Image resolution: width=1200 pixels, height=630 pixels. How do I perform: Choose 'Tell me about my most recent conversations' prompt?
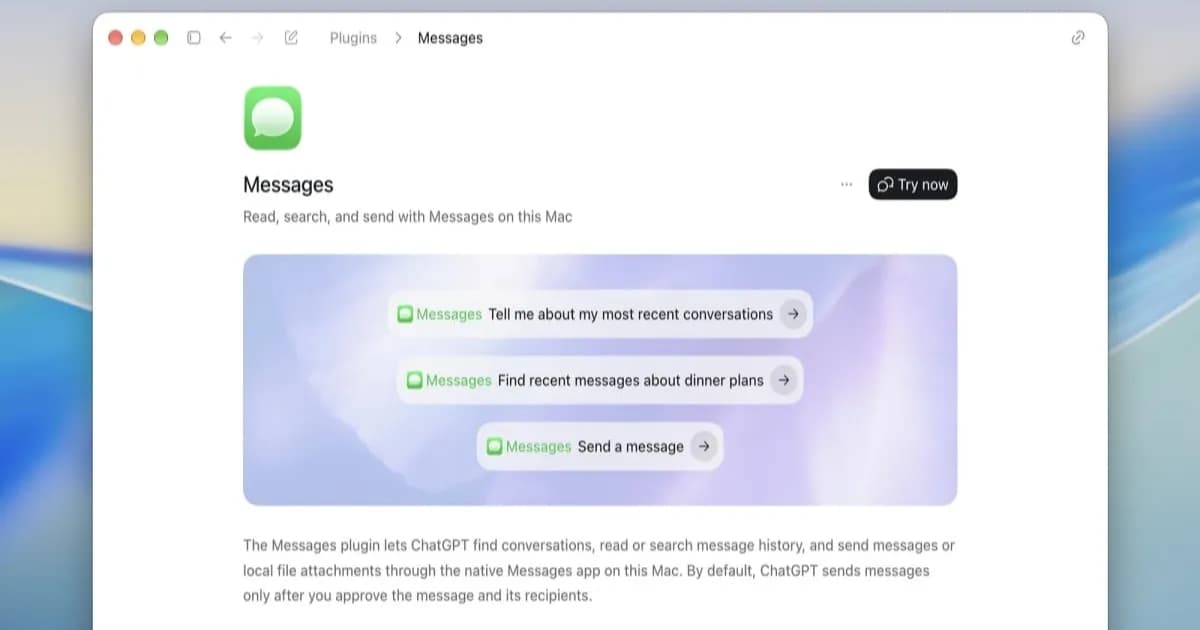point(600,314)
